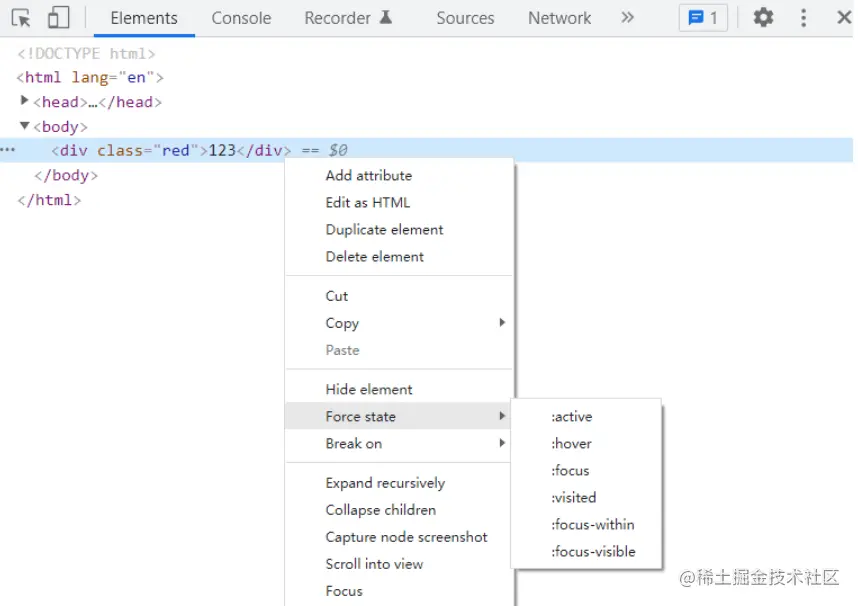Choose Capture node screenshot
Viewport: 858px width, 606px height.
(399, 537)
